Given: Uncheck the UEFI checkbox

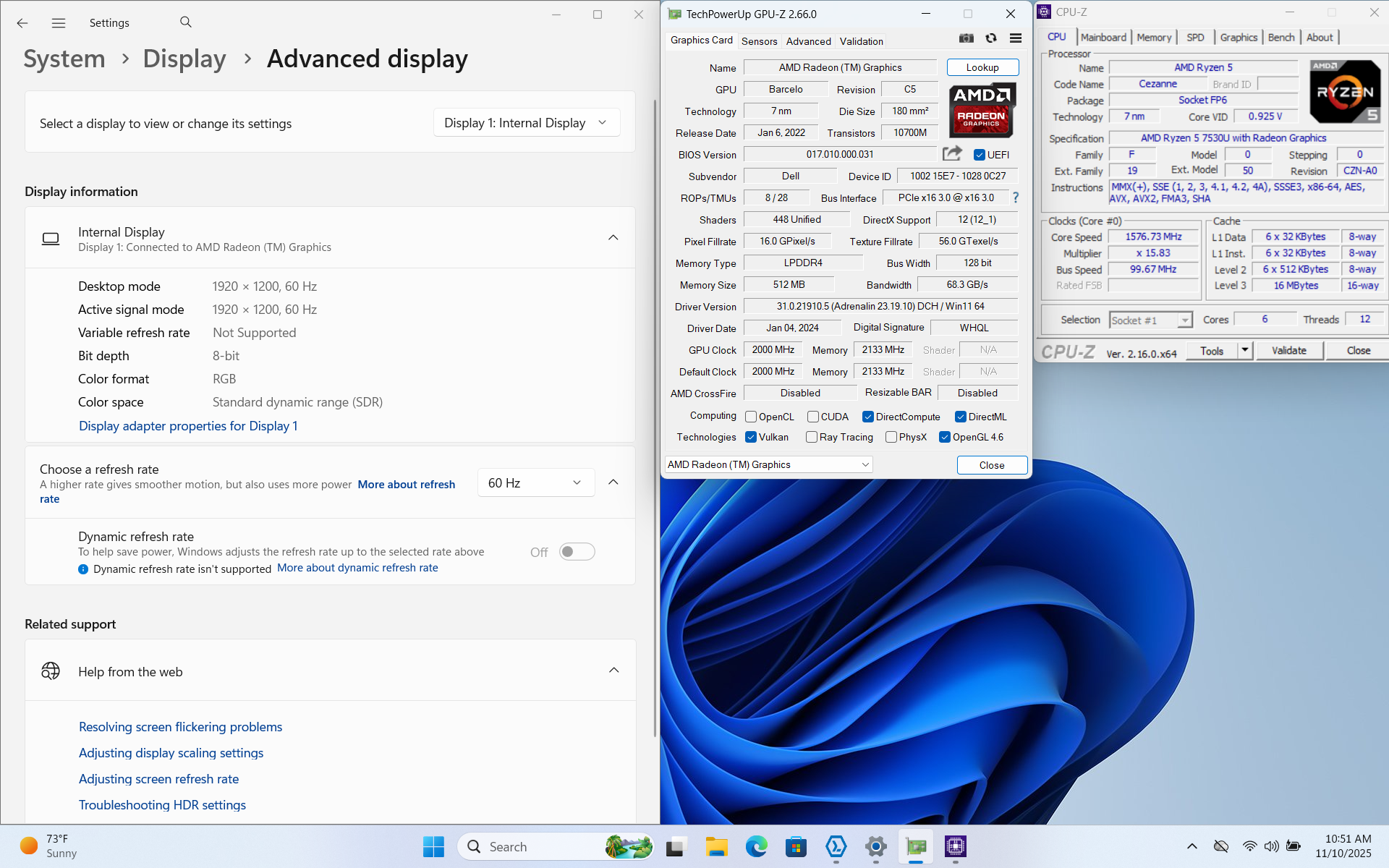Looking at the screenshot, I should pos(980,155).
